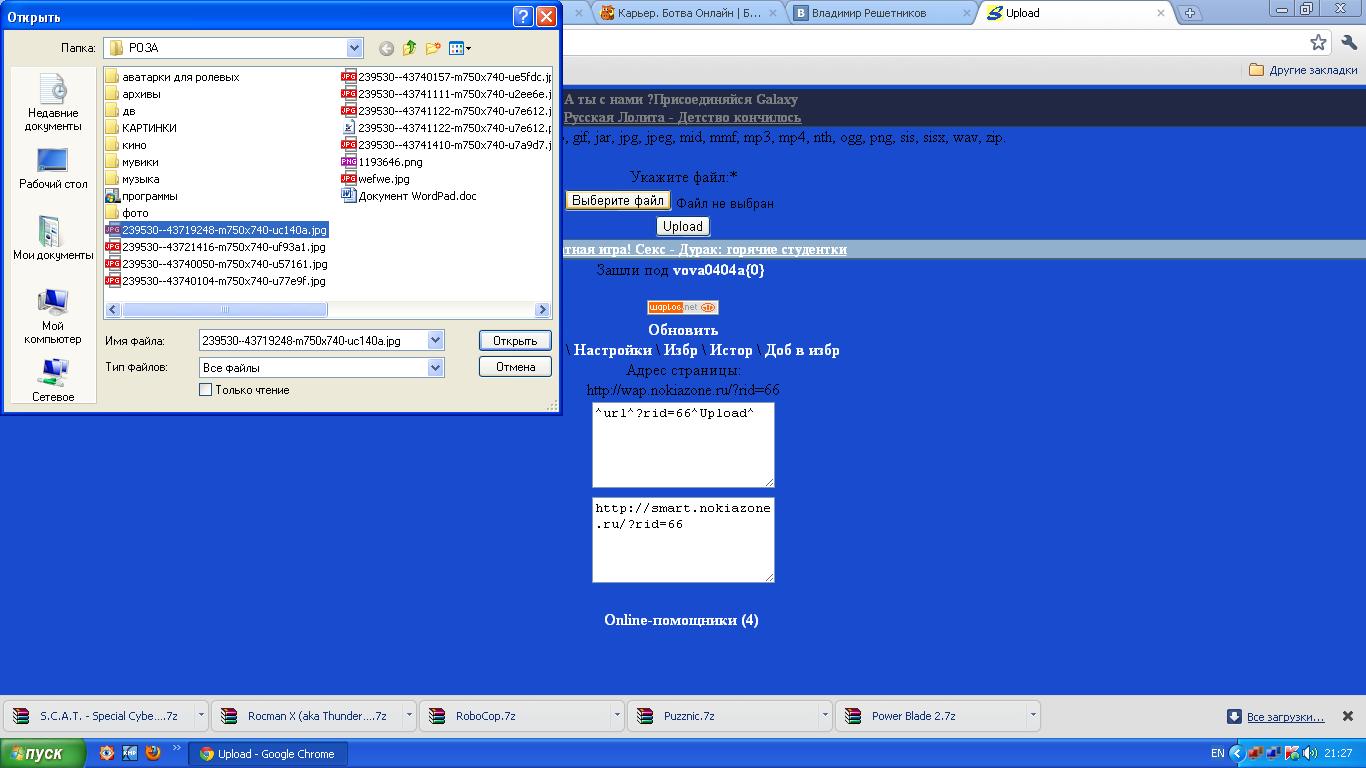Expand the Папка folder dropdown
Image resolution: width=1366 pixels, height=768 pixels.
click(x=354, y=48)
